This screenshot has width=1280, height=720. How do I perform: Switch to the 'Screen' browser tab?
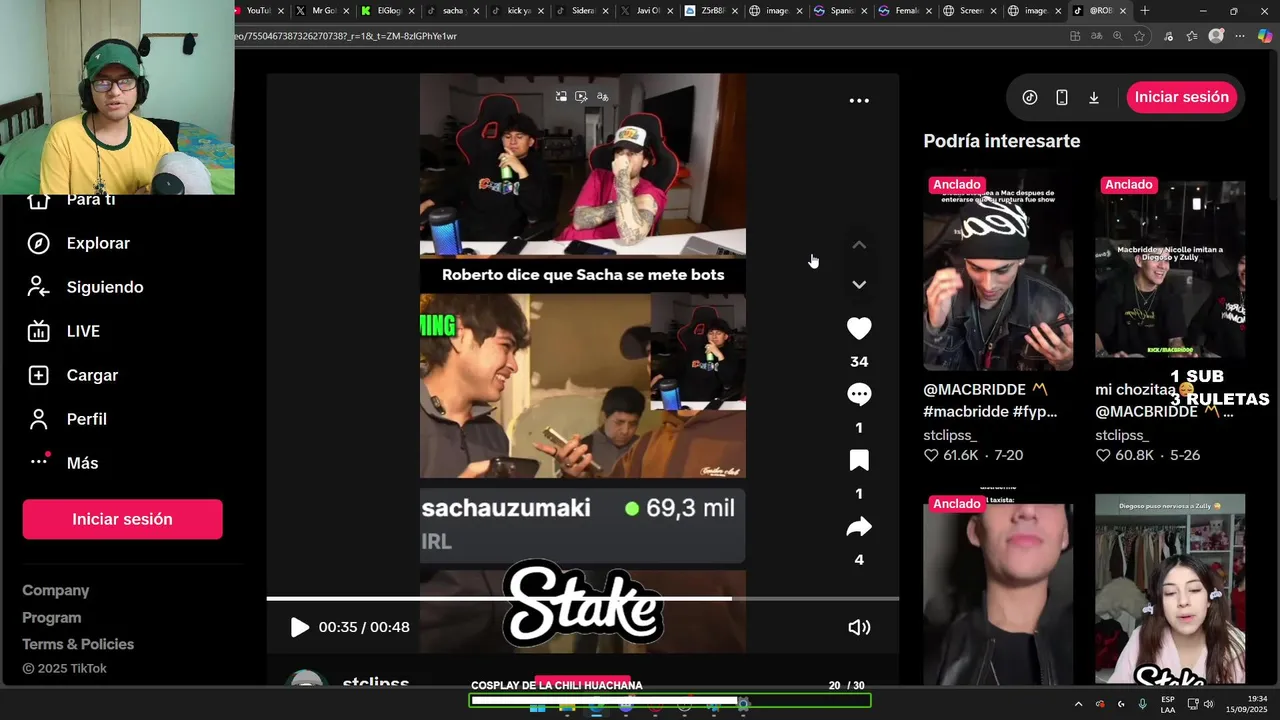(x=971, y=11)
